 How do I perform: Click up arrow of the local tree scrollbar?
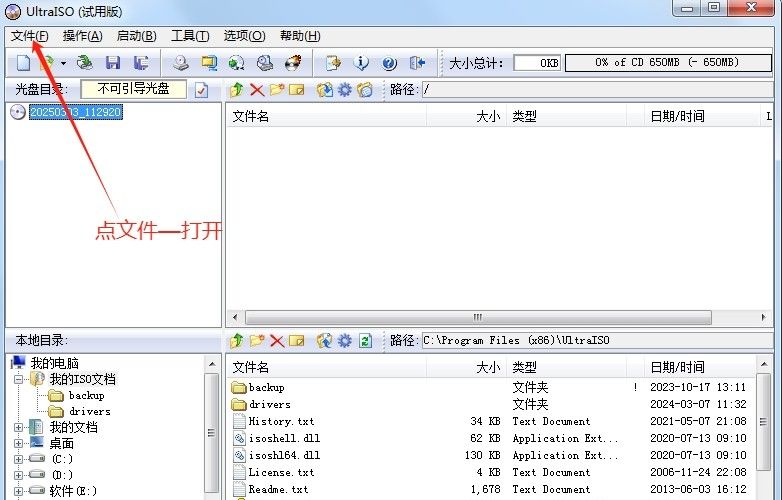tap(212, 364)
